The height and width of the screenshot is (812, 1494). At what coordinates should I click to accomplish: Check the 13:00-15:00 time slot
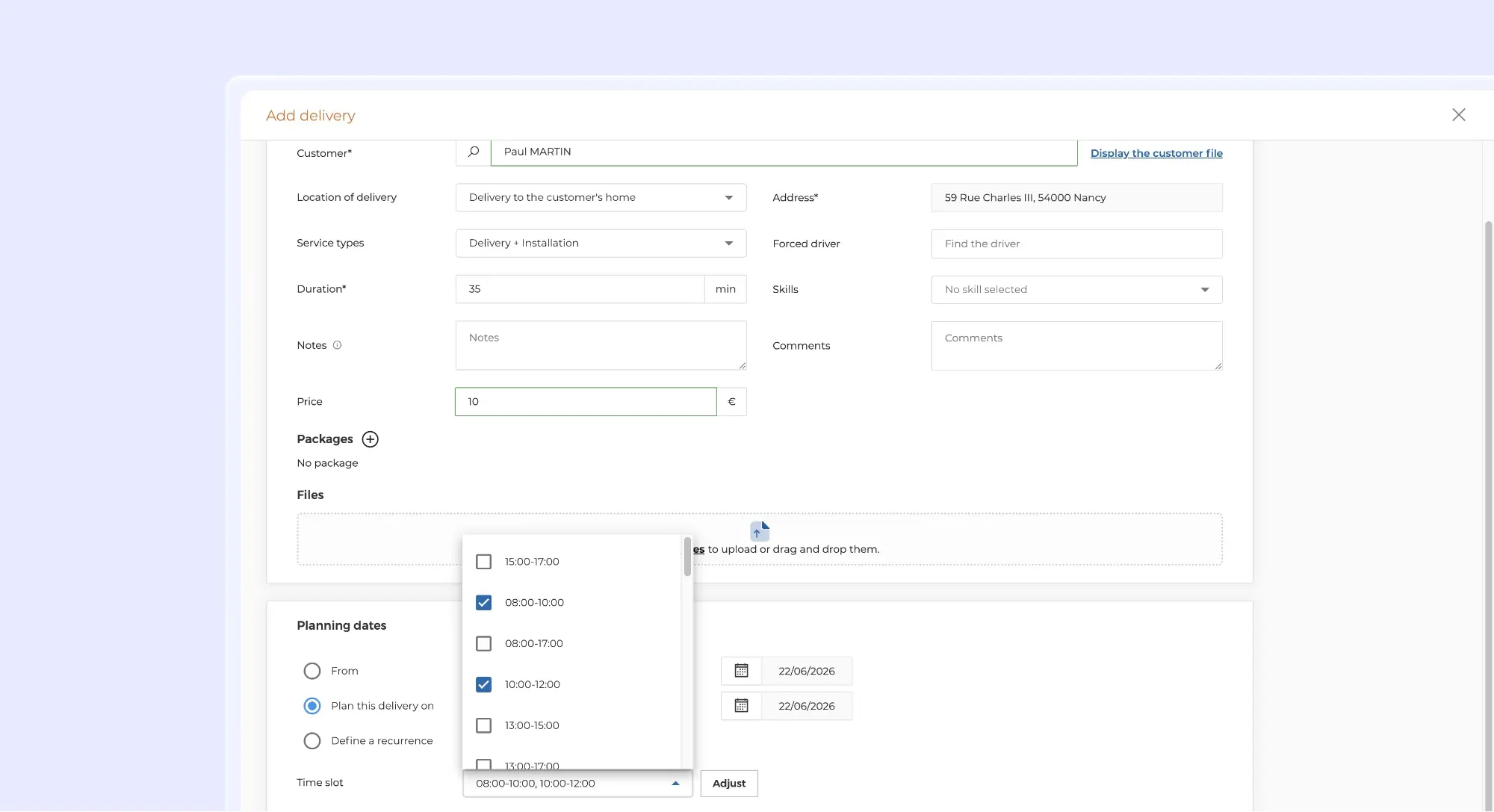click(483, 726)
